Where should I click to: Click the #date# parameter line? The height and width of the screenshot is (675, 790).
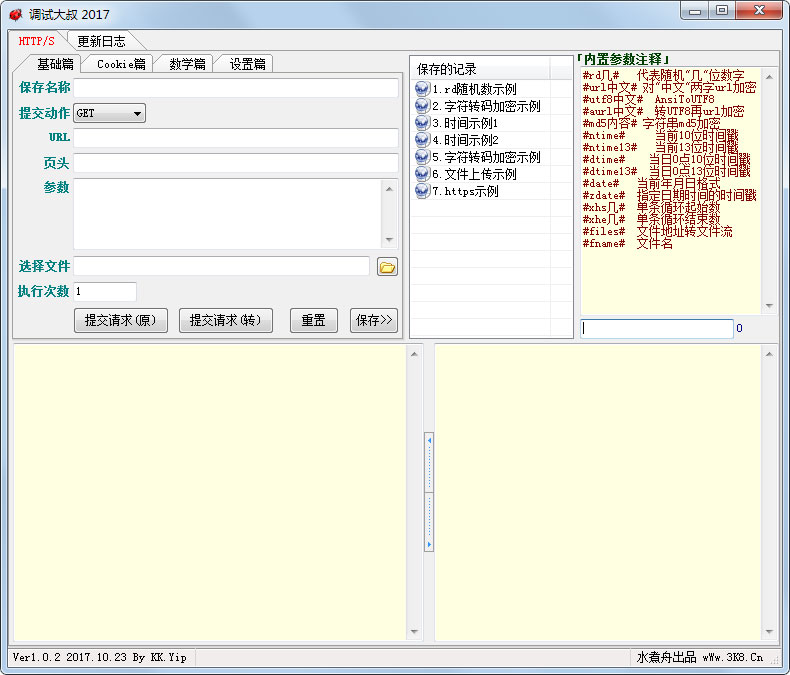point(651,183)
